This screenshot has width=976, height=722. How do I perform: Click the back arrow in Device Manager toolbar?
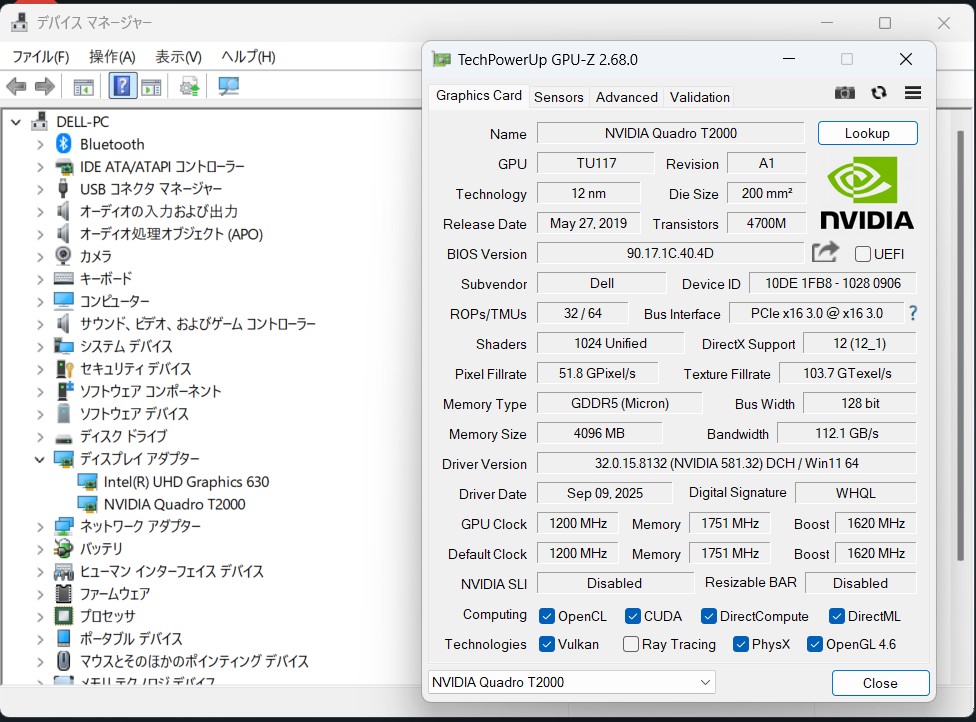pos(17,87)
